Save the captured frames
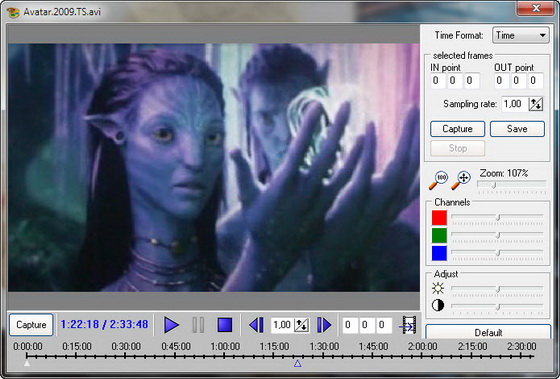 click(517, 129)
